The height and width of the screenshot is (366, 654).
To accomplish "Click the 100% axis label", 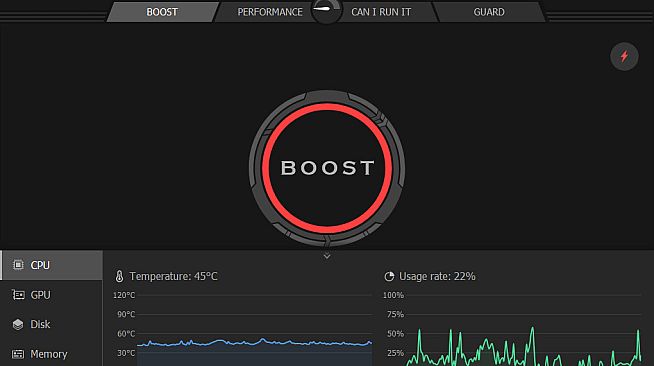I will coord(393,295).
